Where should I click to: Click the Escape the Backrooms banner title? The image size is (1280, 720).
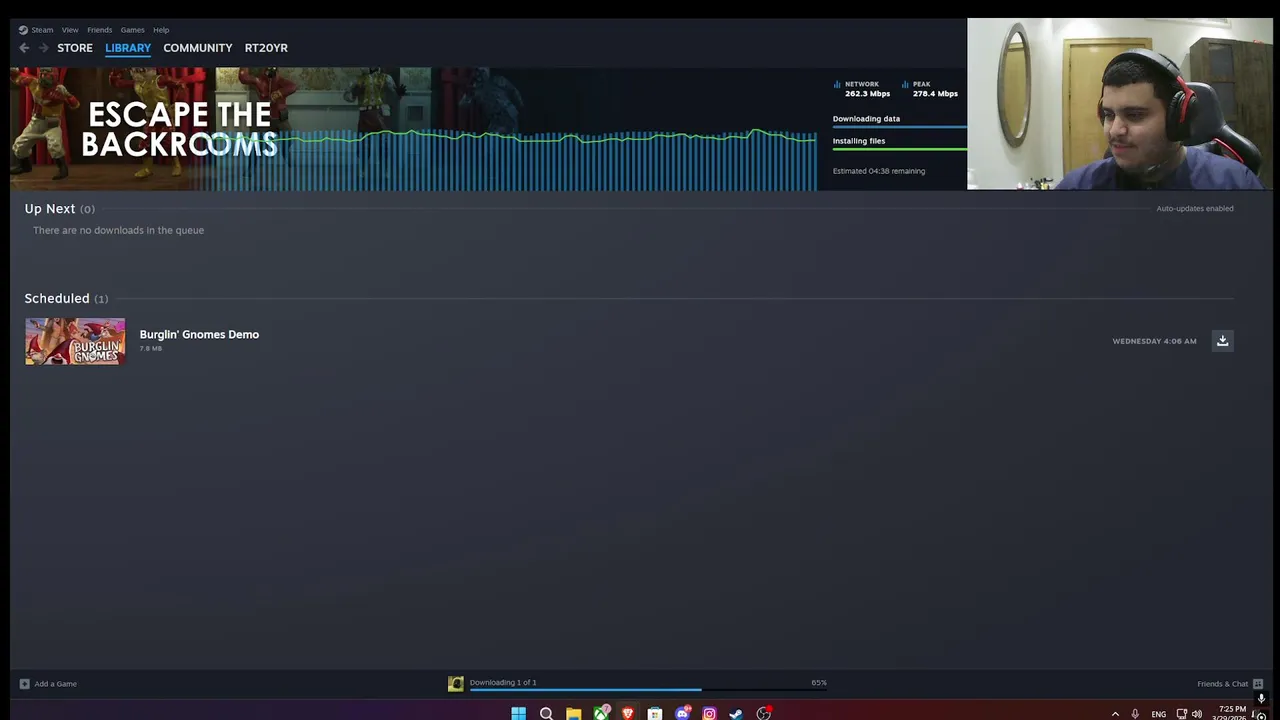(178, 129)
